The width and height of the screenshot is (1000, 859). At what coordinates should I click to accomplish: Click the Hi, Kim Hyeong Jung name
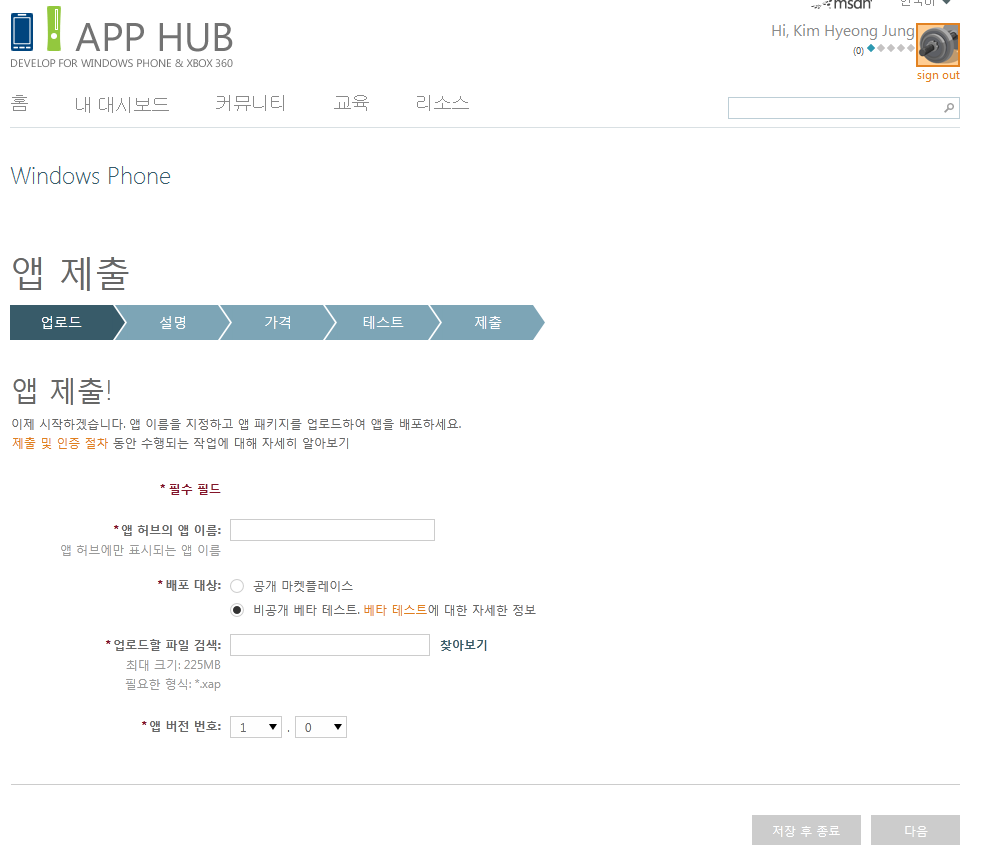(x=842, y=31)
